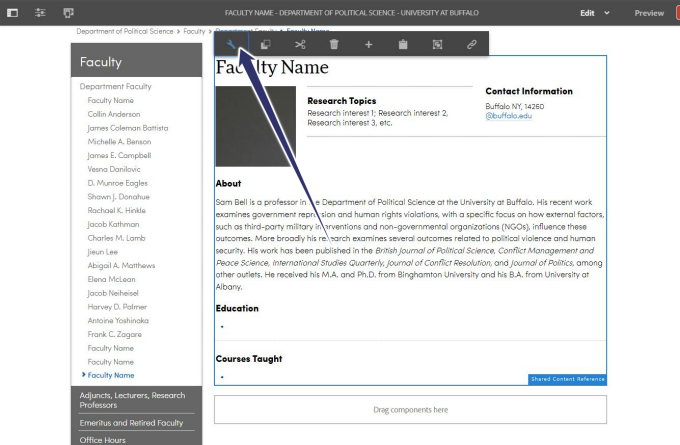Toggle the side panel icon
680x445 pixels.
(13, 12)
